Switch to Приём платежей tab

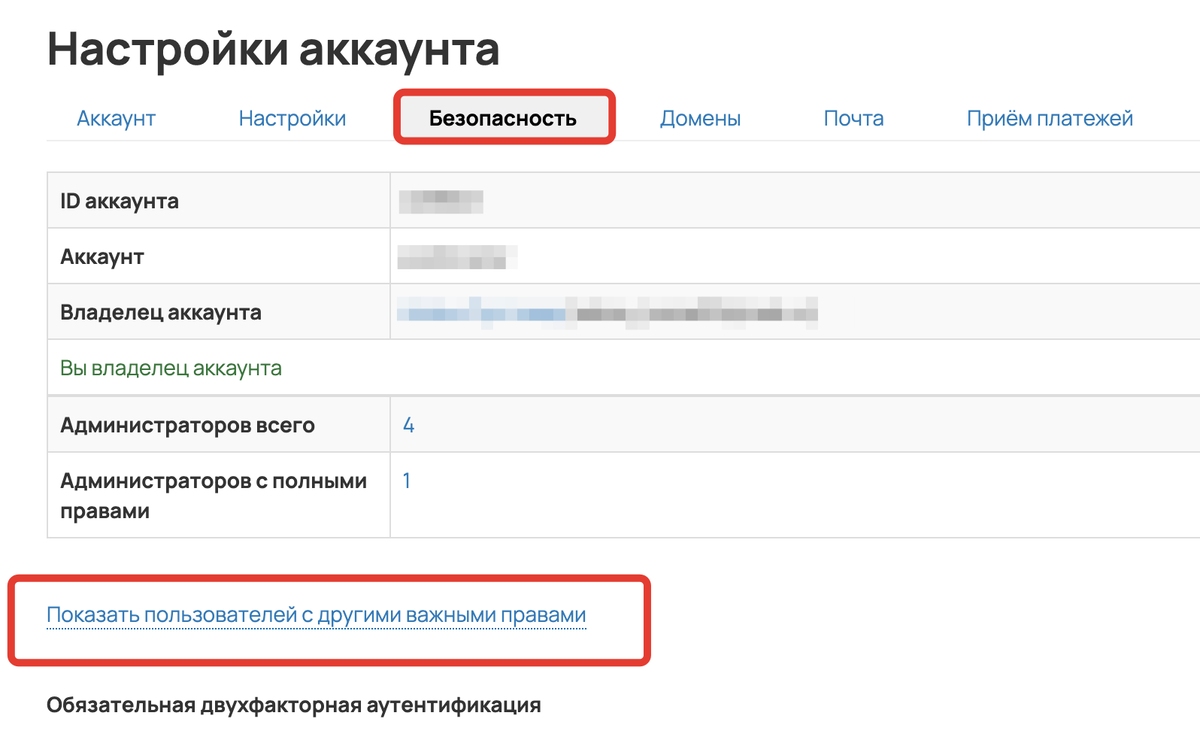tap(1050, 119)
